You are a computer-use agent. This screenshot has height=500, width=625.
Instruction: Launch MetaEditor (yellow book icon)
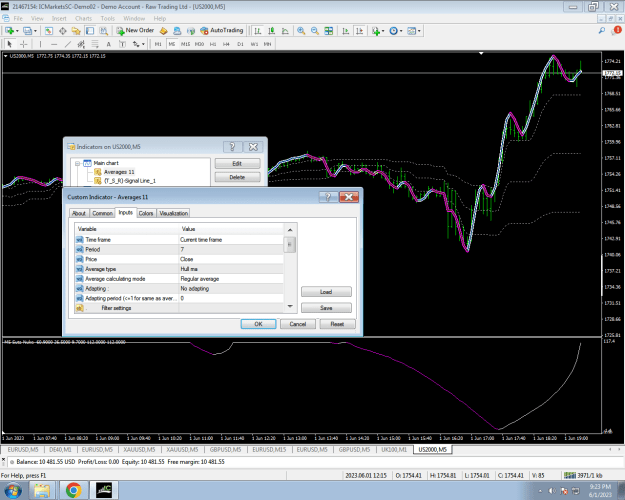[163, 31]
